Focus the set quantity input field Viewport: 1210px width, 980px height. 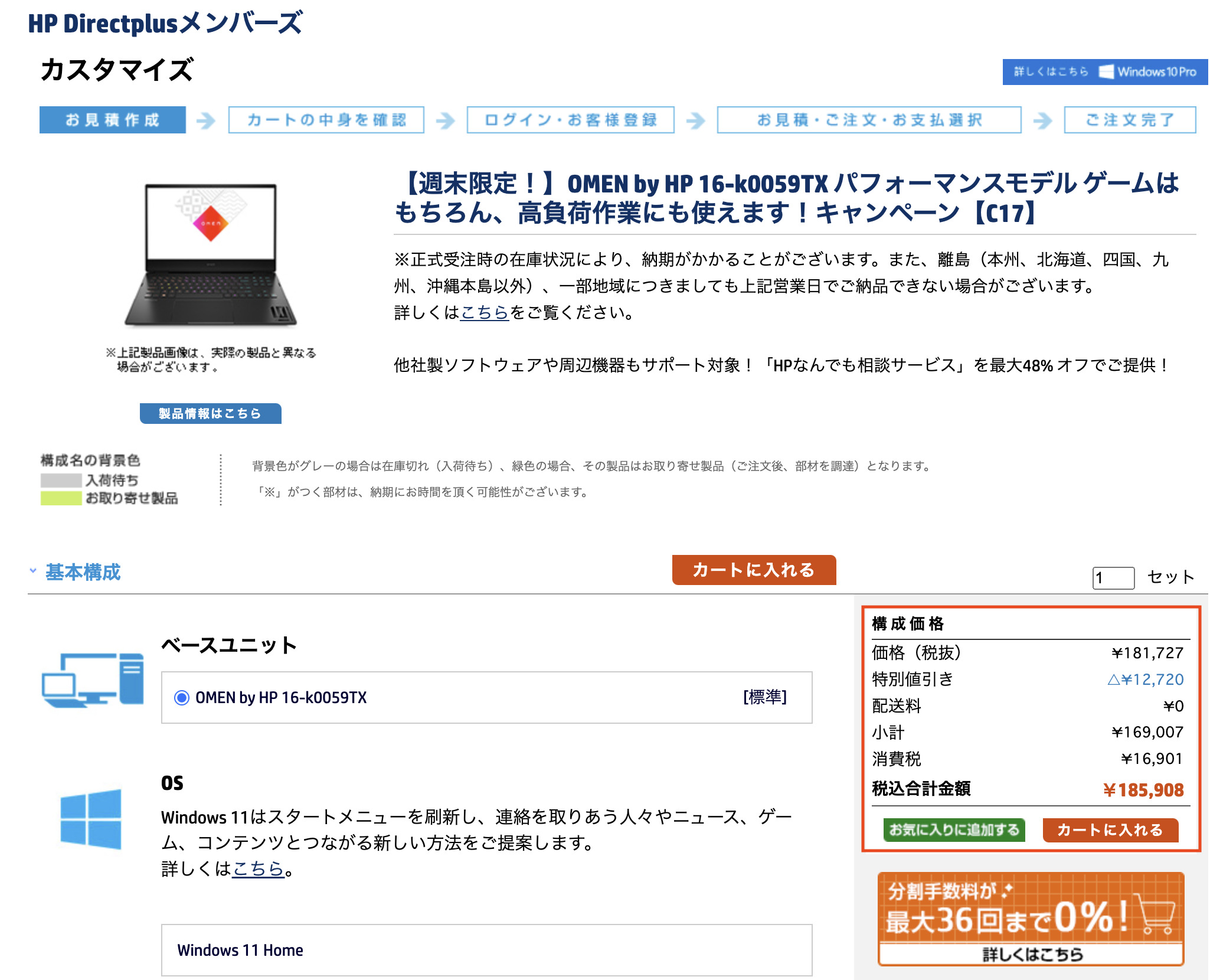[x=1113, y=577]
